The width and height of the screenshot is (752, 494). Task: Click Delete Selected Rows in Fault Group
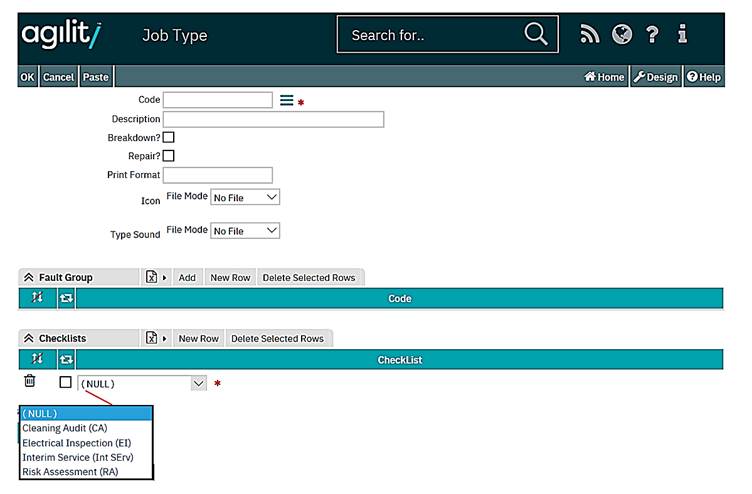click(309, 277)
